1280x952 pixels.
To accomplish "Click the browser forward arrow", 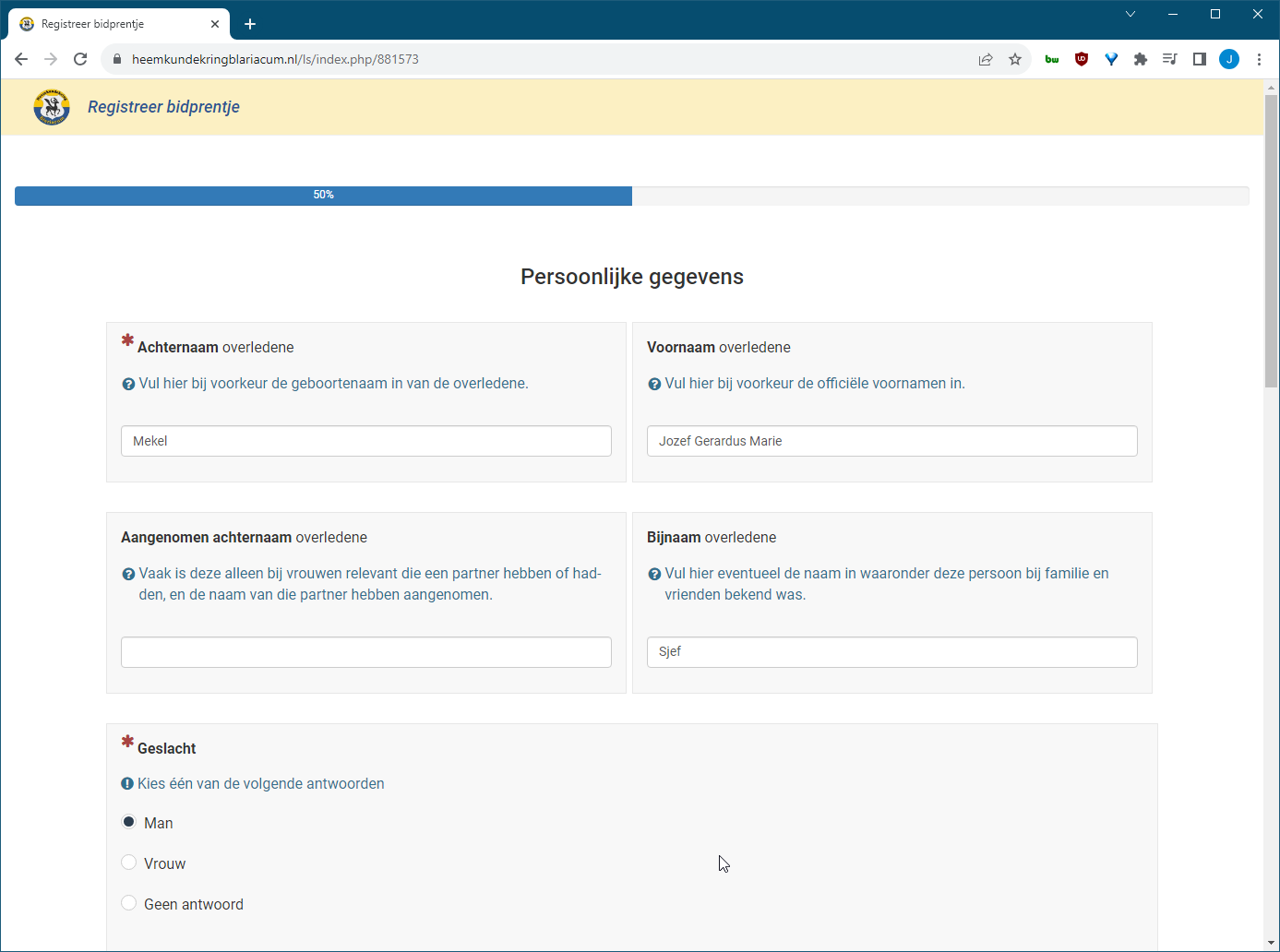I will [51, 59].
